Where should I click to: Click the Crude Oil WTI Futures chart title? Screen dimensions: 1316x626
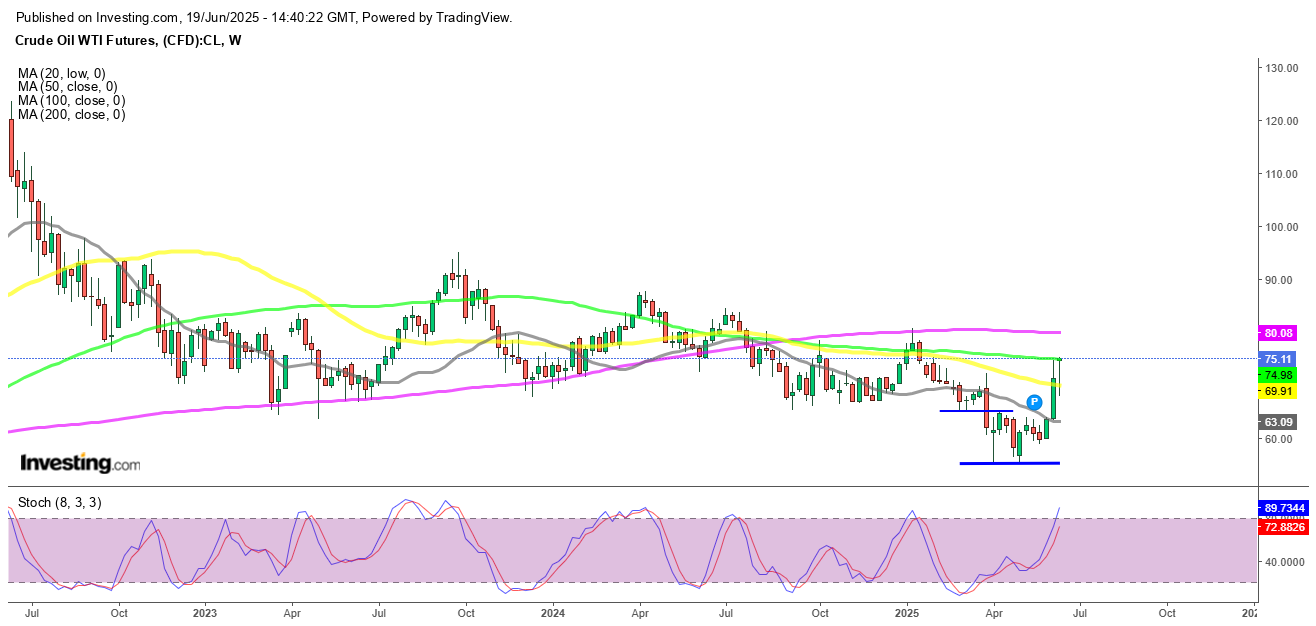click(x=130, y=40)
